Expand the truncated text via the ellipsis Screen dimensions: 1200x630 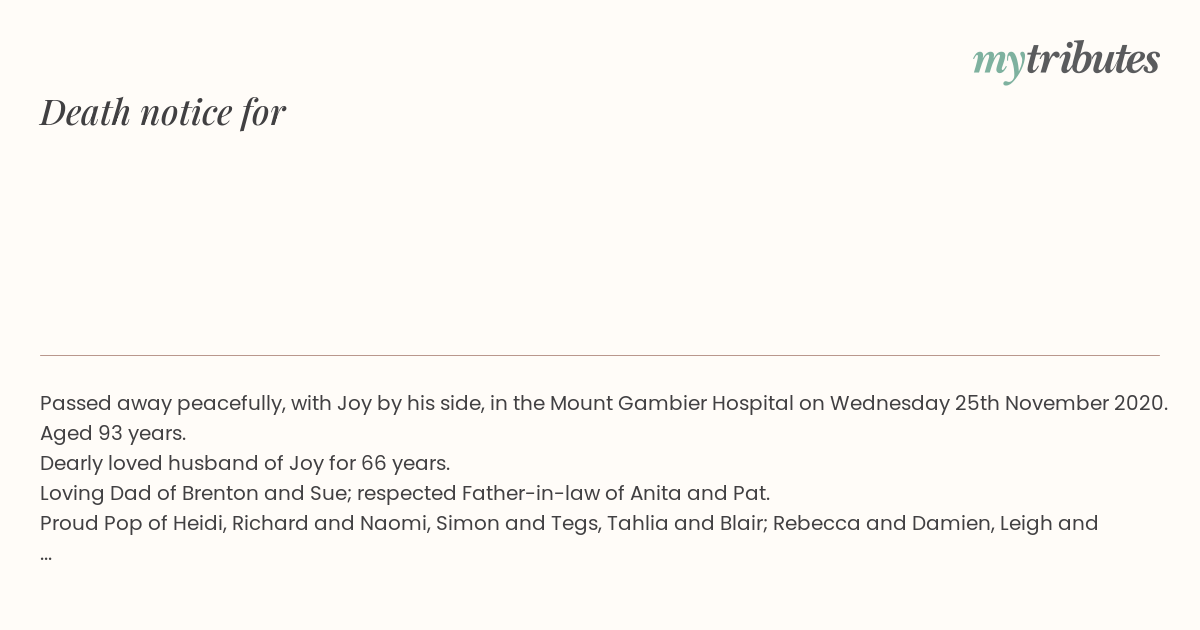[46, 553]
